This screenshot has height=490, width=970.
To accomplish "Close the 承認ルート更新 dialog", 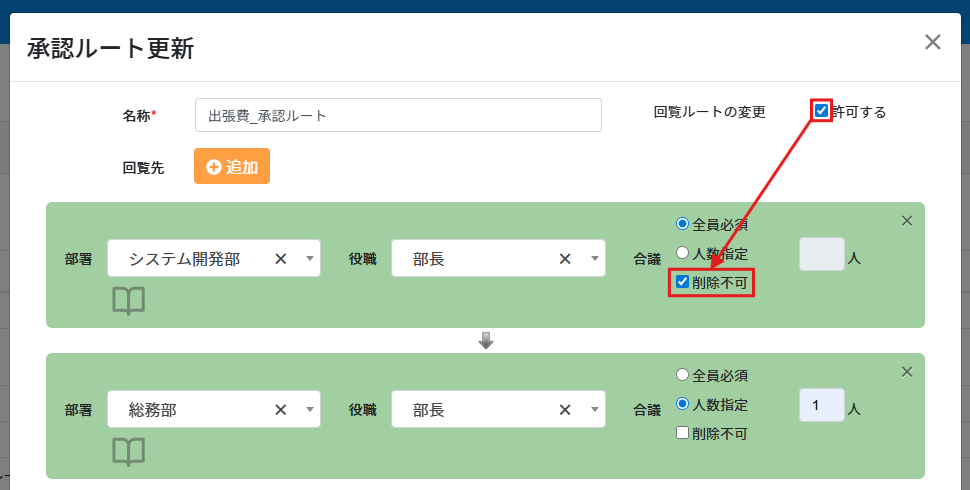I will tap(933, 42).
